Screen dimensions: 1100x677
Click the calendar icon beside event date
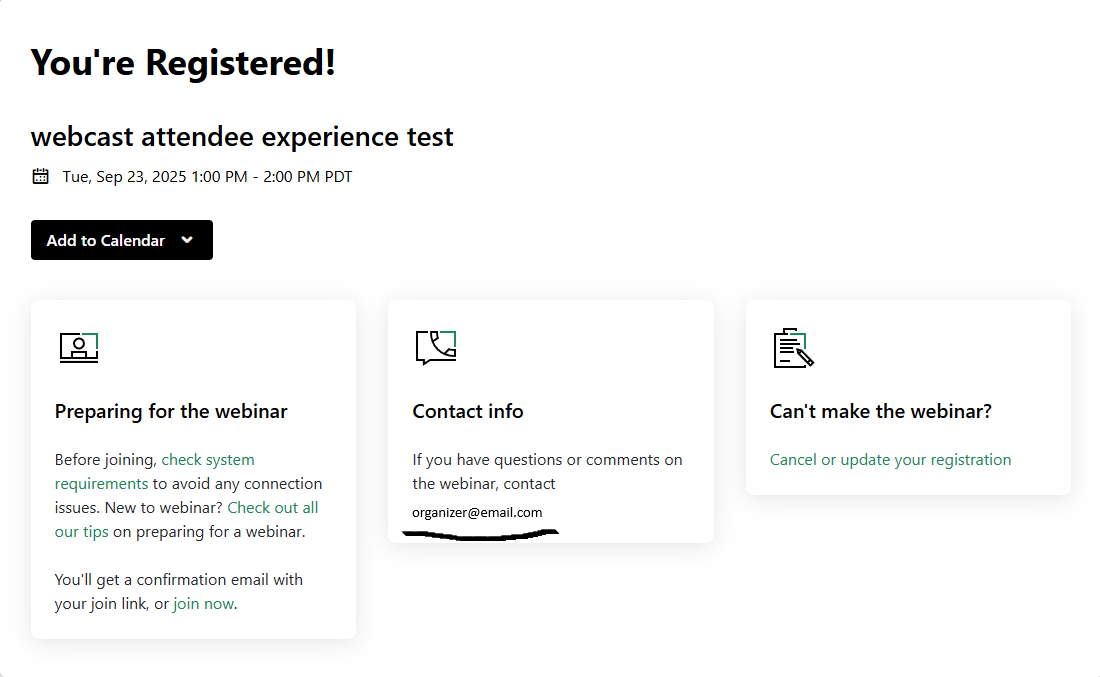point(41,177)
